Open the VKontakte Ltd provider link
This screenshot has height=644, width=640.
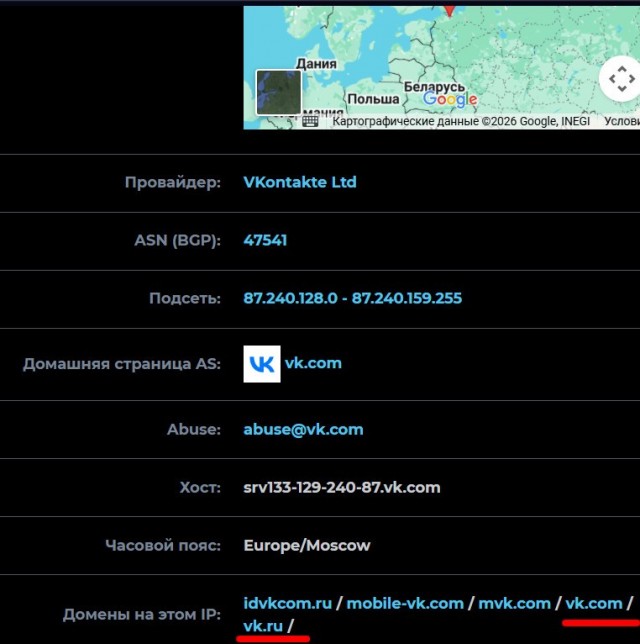300,182
